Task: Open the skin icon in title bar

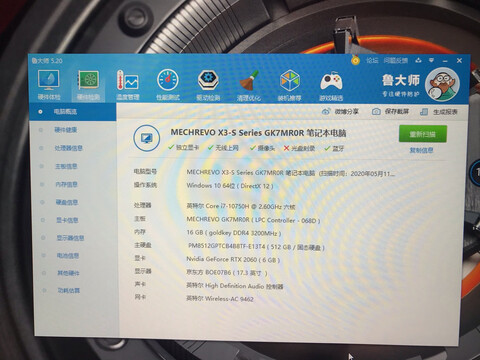Action: tap(419, 61)
